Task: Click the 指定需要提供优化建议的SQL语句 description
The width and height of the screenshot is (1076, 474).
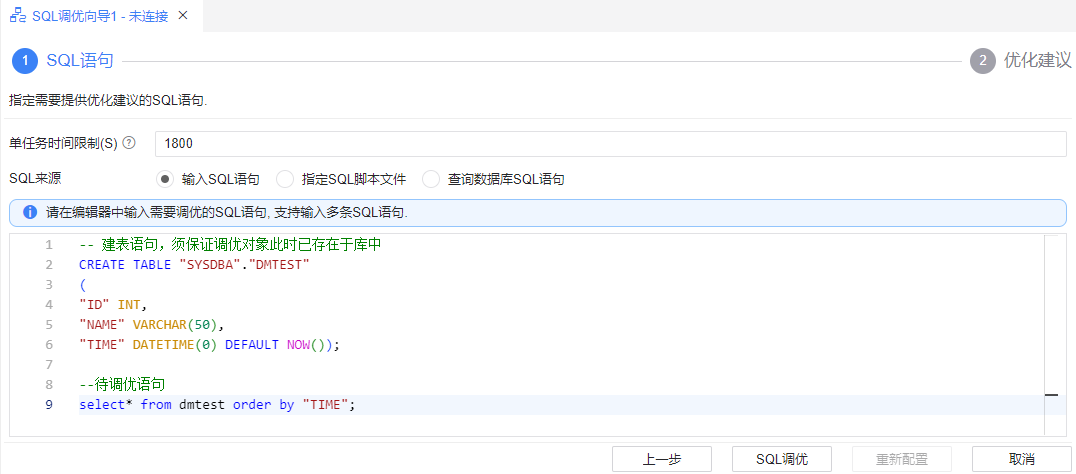Action: tap(108, 101)
